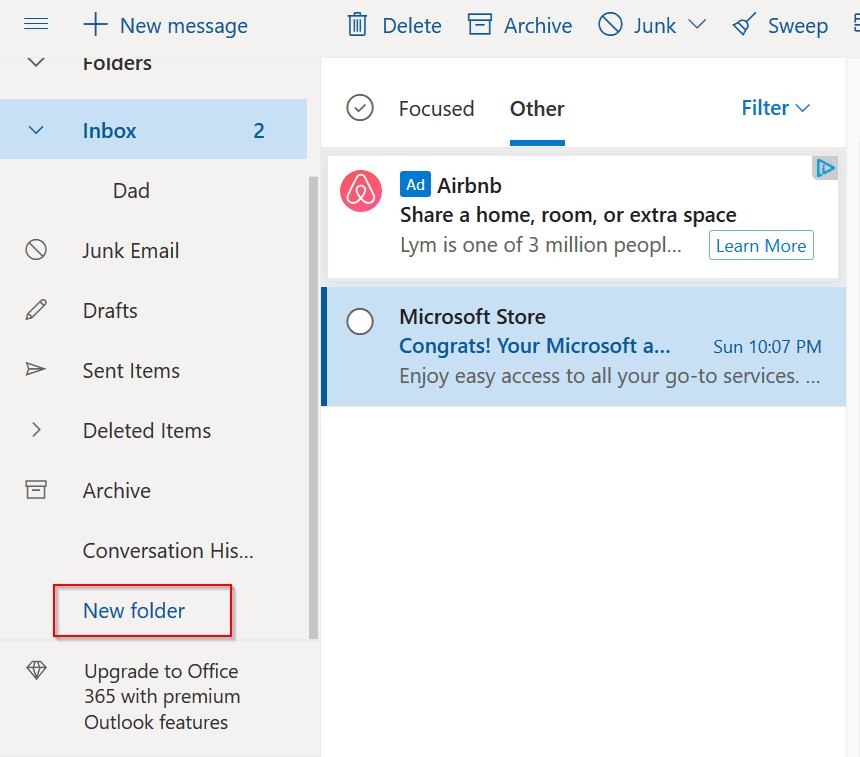Select the Delete icon in the toolbar

357,25
